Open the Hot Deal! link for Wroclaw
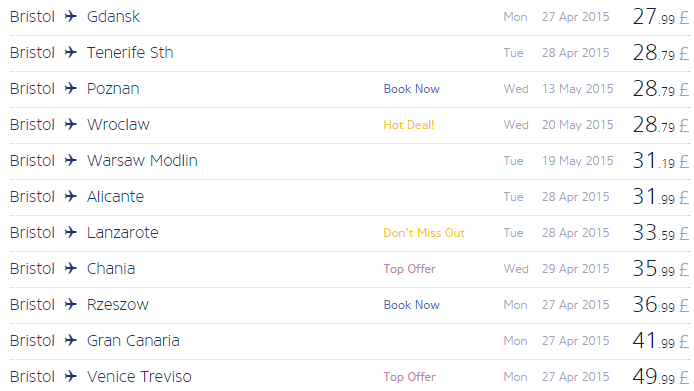Screen dimensions: 694x391 [x=409, y=125]
